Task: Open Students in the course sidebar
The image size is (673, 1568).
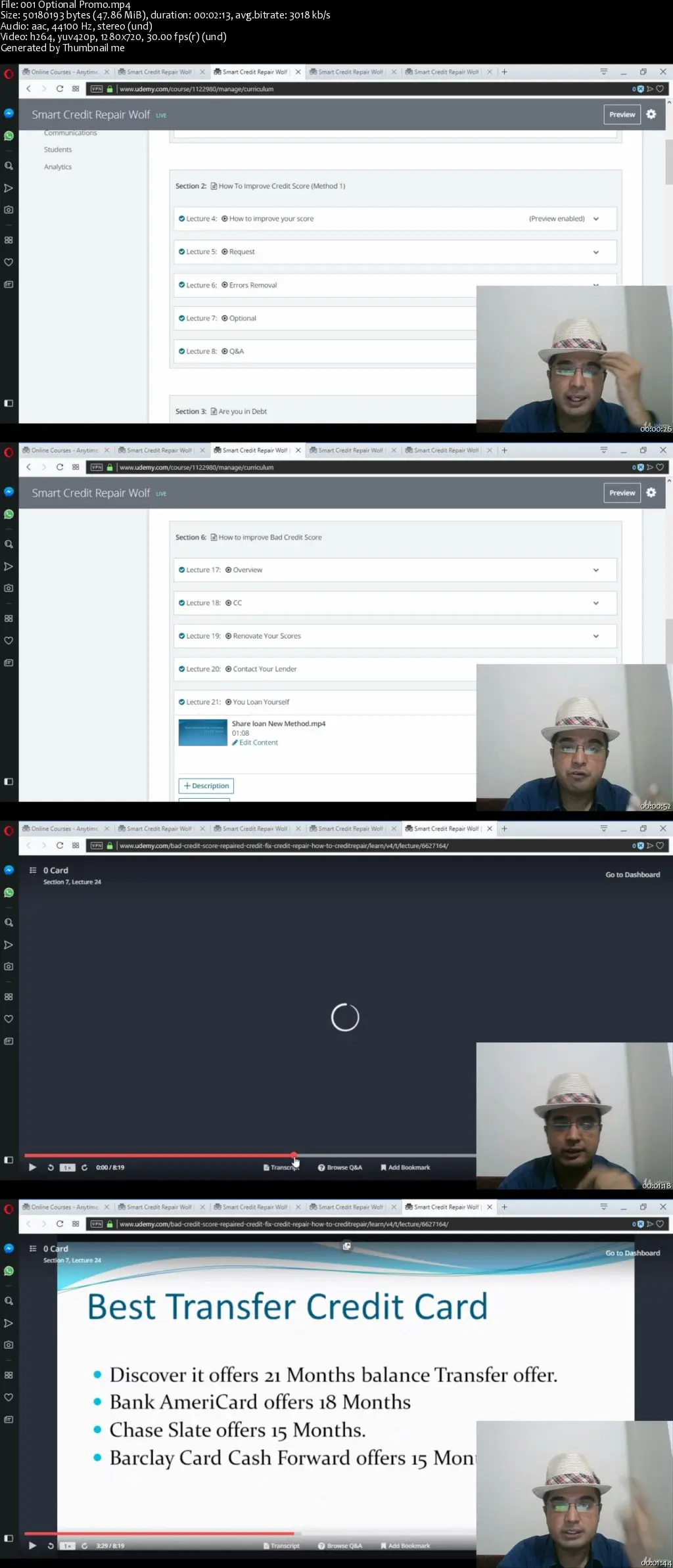Action: point(58,150)
